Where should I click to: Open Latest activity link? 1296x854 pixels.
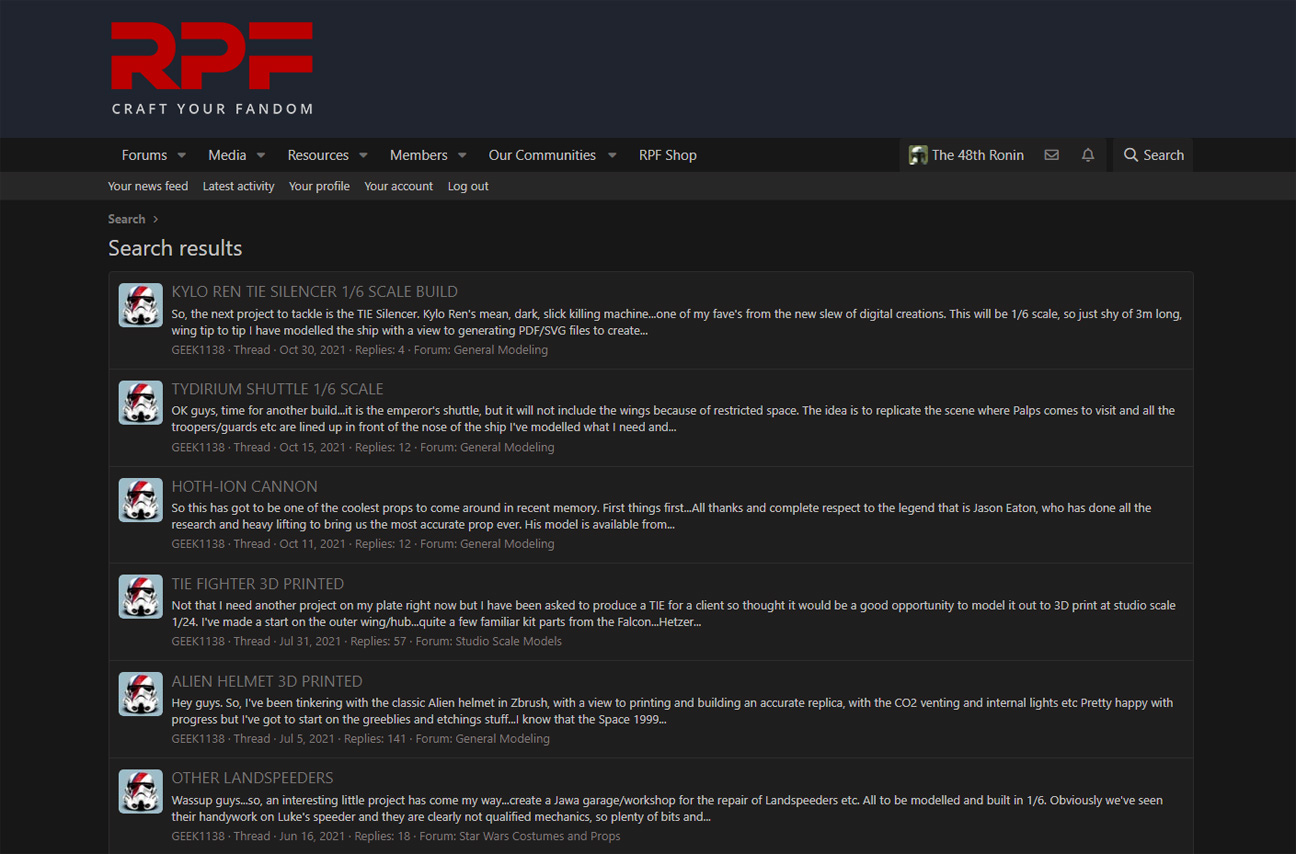coord(238,186)
